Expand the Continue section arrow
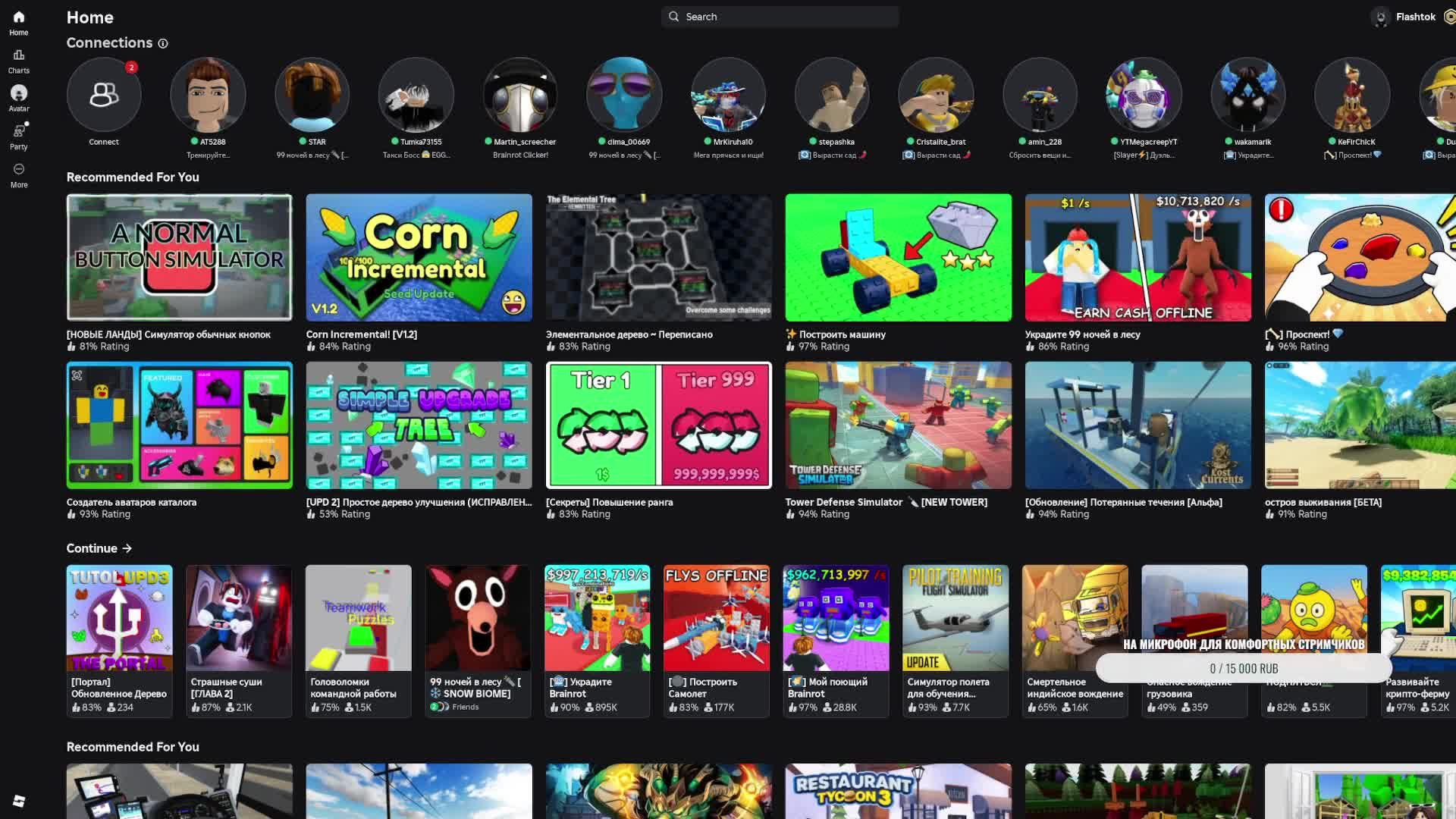Image resolution: width=1456 pixels, height=819 pixels. [127, 548]
